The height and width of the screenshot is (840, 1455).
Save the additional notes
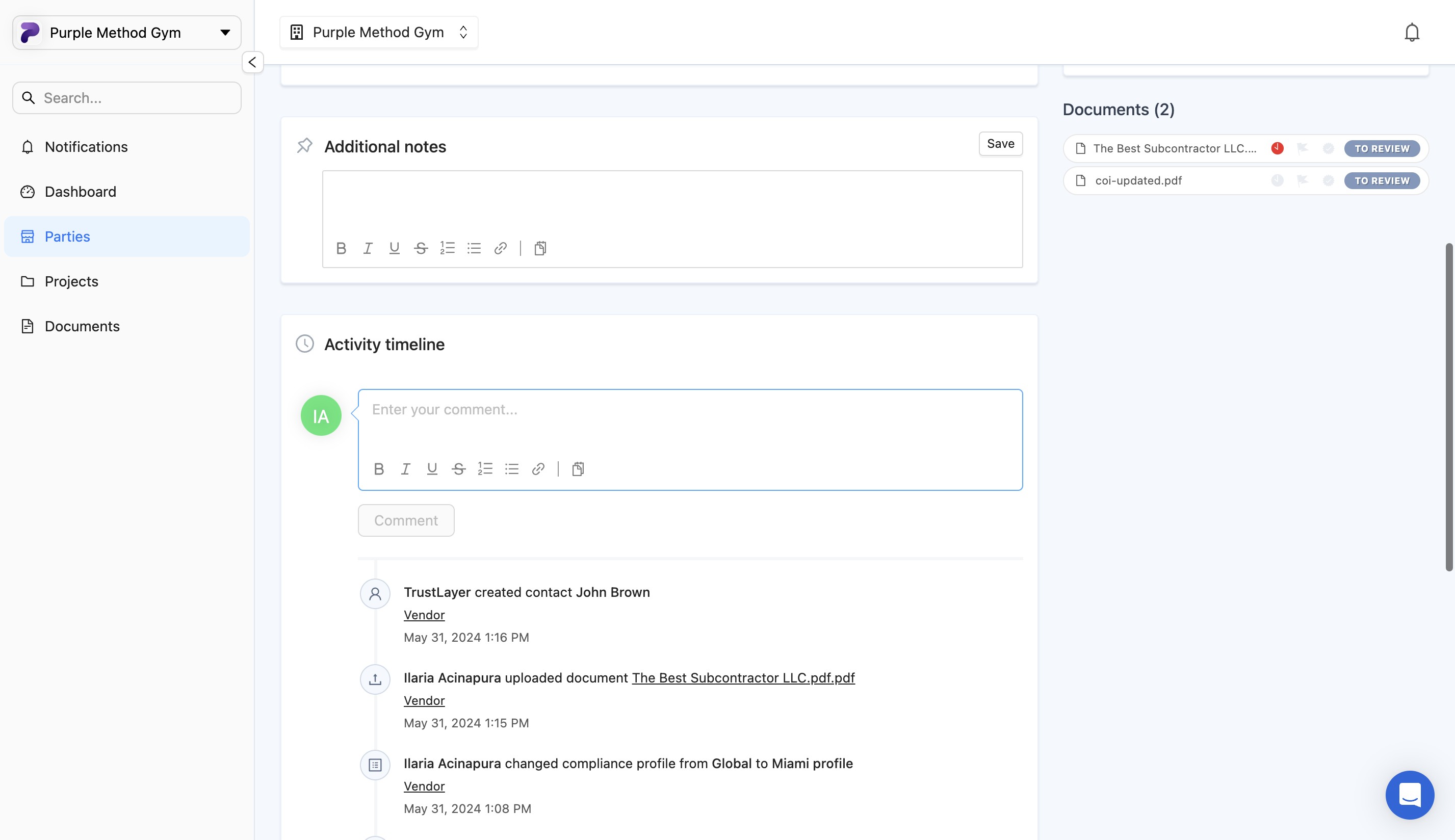point(1000,144)
